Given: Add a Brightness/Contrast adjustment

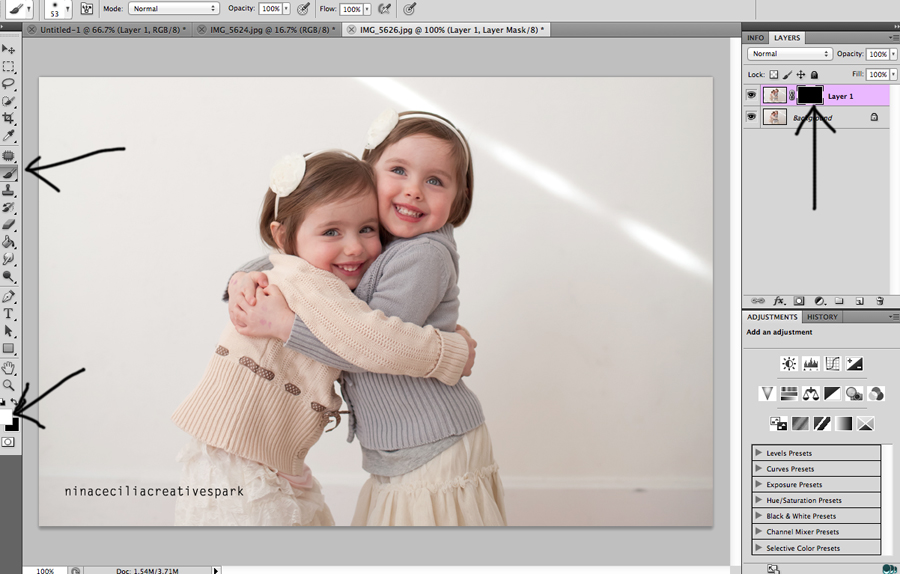Looking at the screenshot, I should point(789,364).
